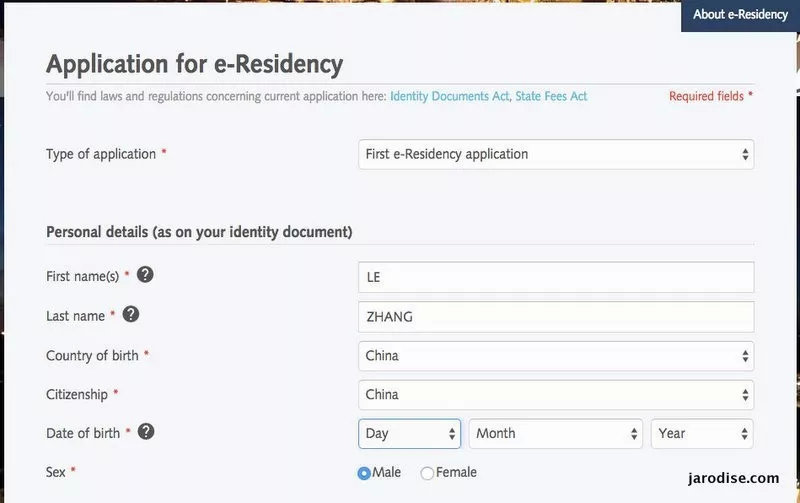
Task: Expand the Country of birth dropdown
Action: click(556, 356)
